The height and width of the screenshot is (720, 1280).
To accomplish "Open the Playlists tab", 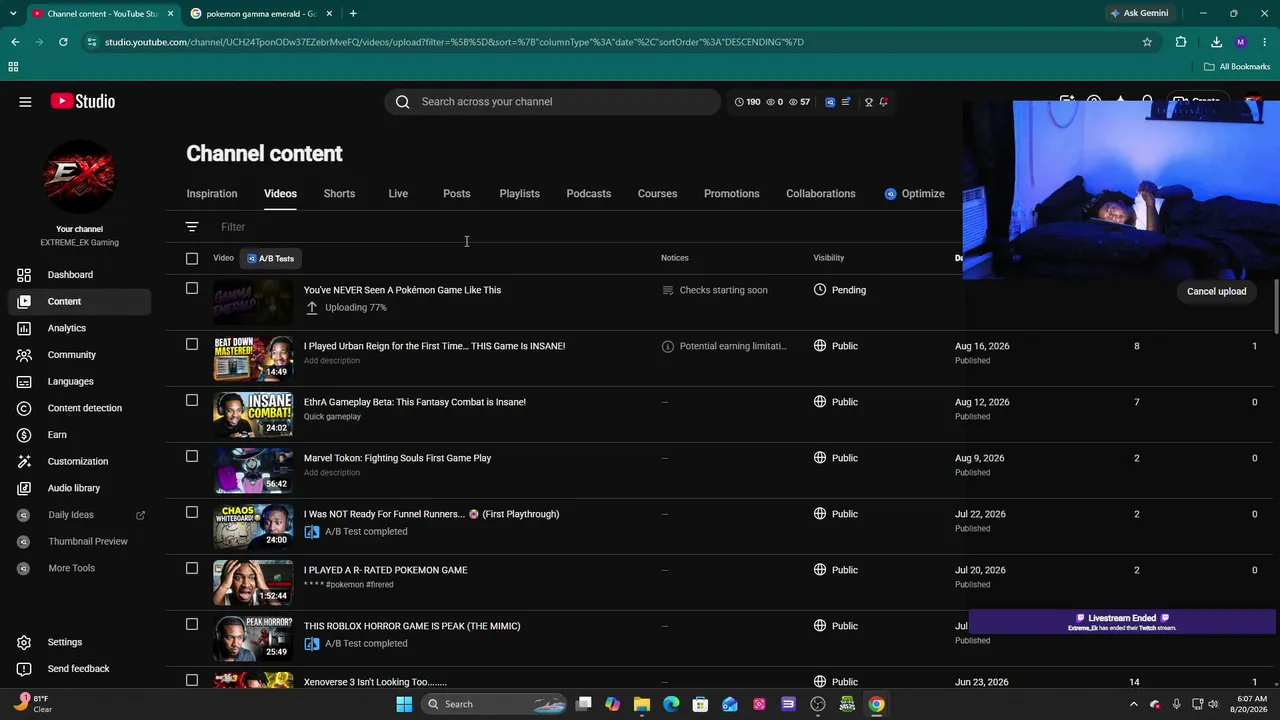I will click(x=519, y=194).
